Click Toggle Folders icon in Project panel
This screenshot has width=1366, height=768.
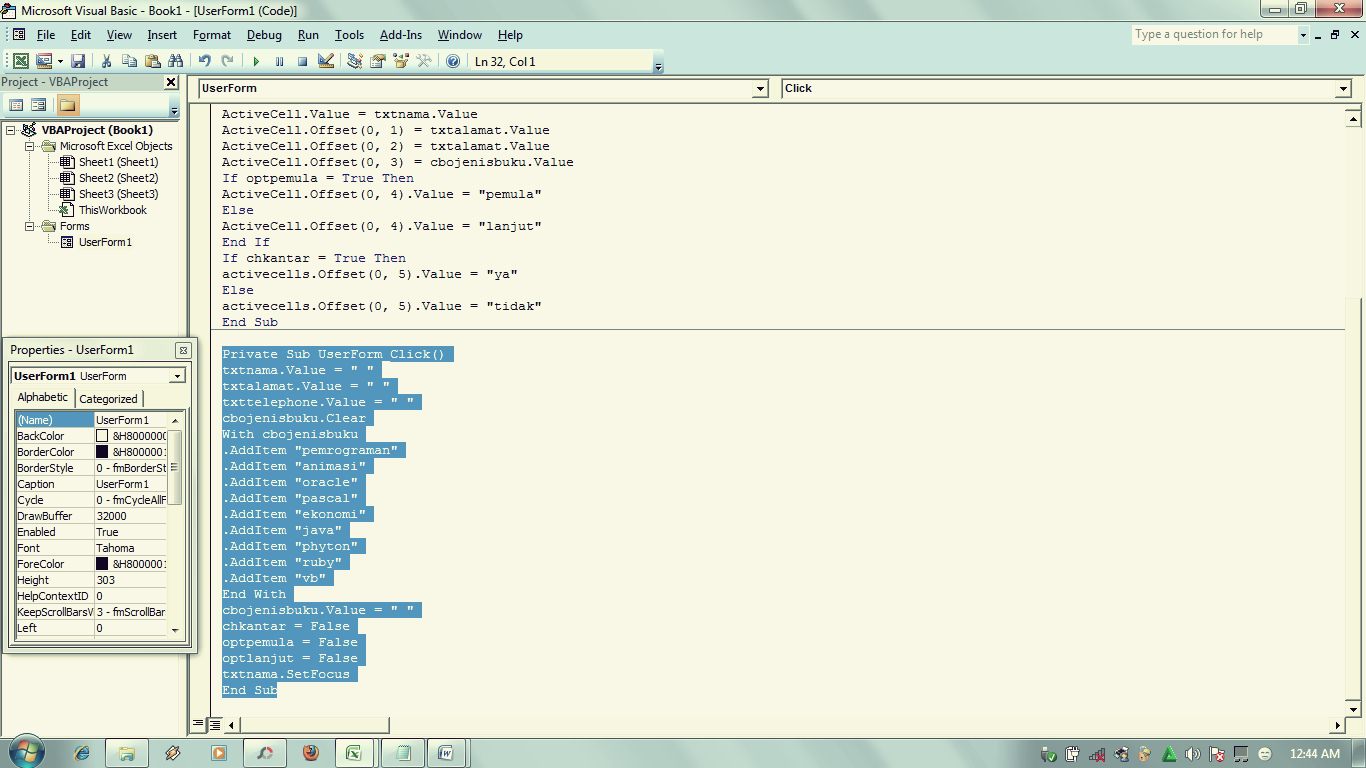[x=67, y=105]
